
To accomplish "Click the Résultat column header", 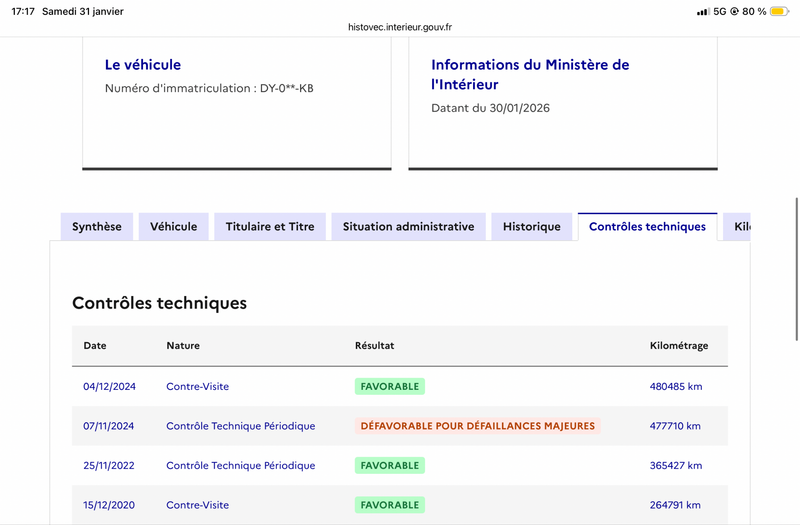I will click(x=374, y=346).
